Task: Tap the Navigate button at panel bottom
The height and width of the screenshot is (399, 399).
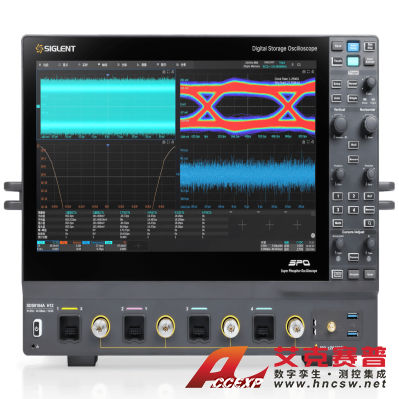Action: [353, 274]
